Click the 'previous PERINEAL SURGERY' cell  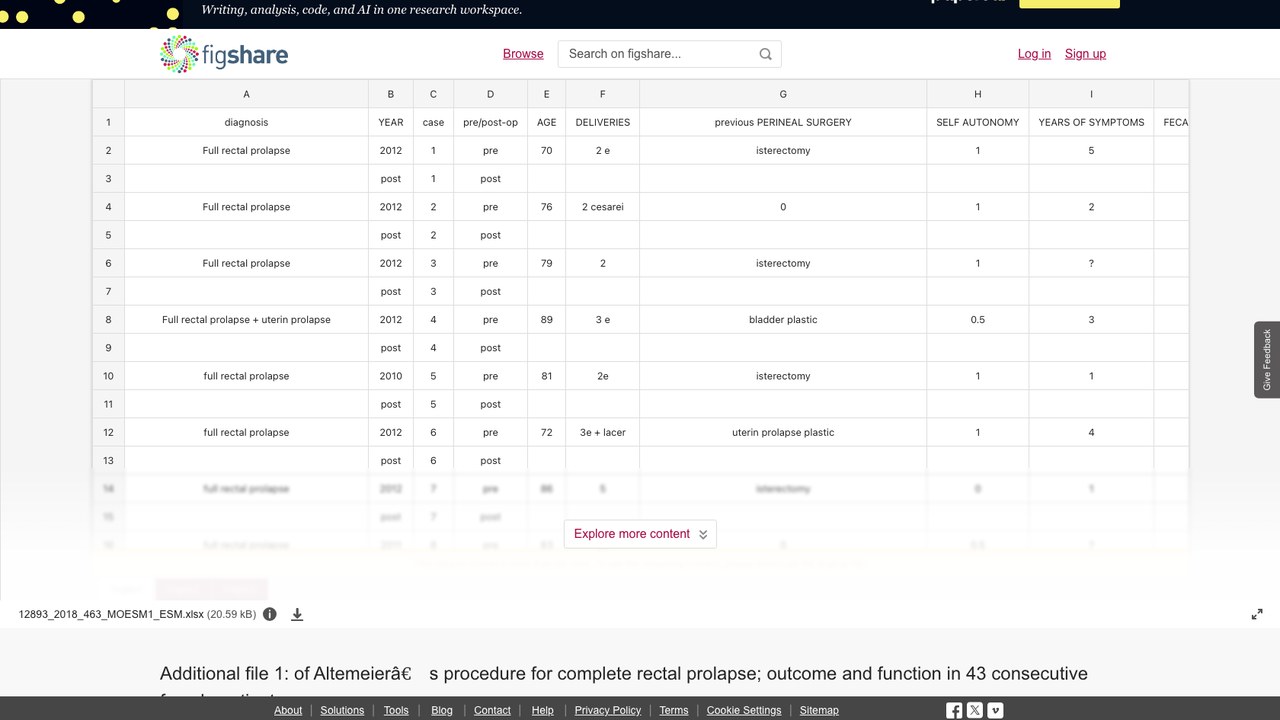(x=783, y=122)
